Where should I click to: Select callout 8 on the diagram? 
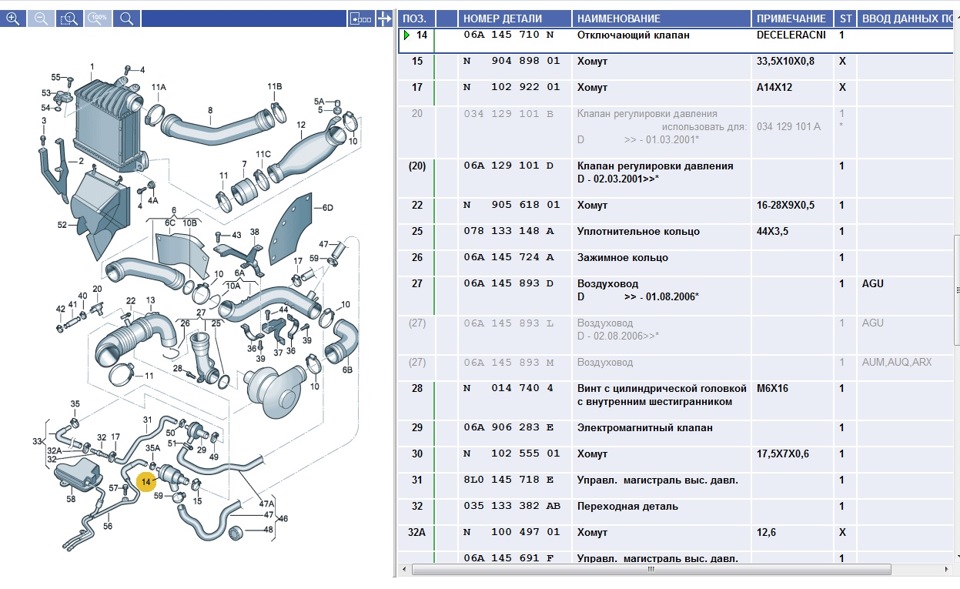point(210,110)
